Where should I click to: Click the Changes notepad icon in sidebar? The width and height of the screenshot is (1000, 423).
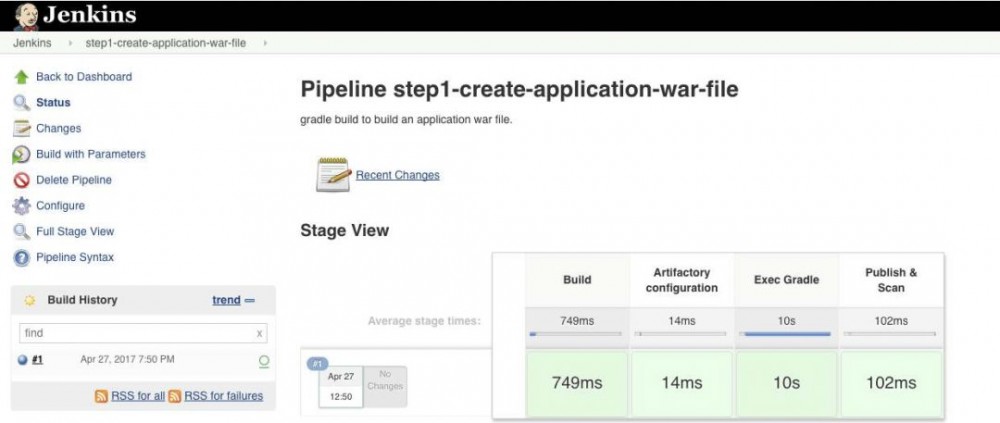[21, 128]
